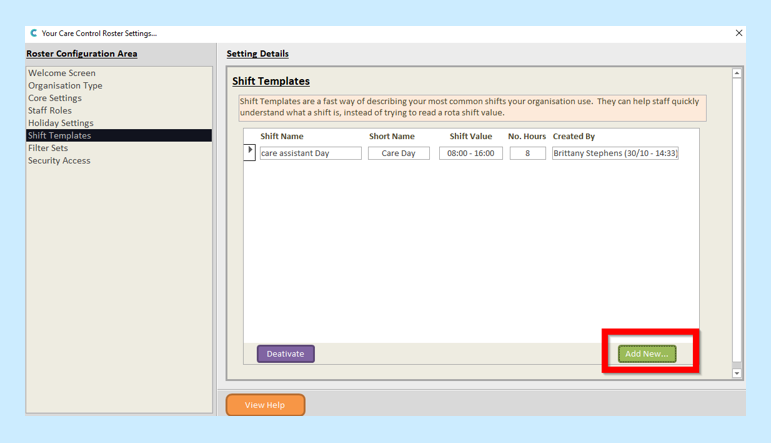The width and height of the screenshot is (771, 443).
Task: Click the scrollbar down arrow
Action: pos(737,373)
